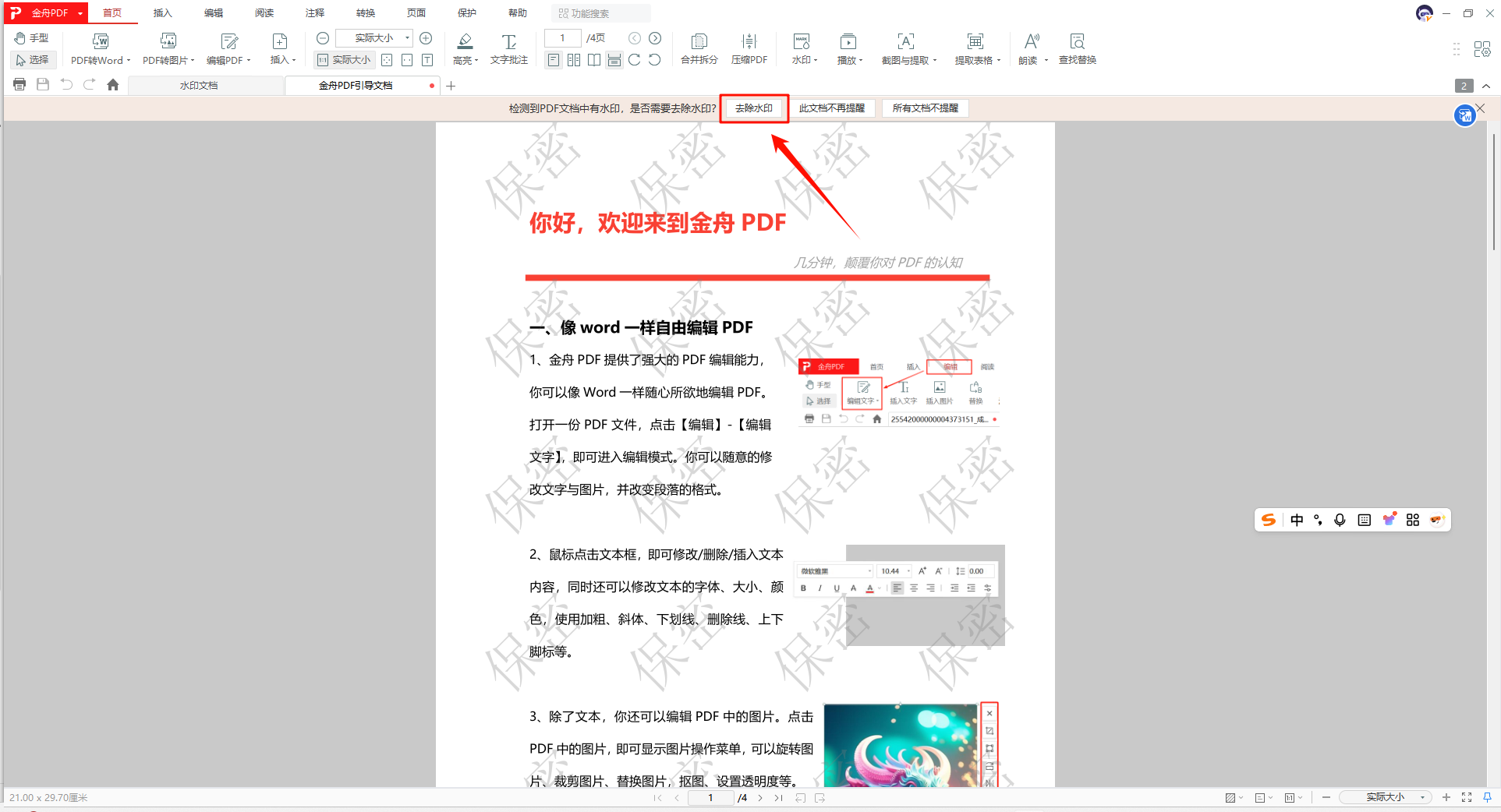The width and height of the screenshot is (1501, 812).
Task: Open the 保护 ribbon tab
Action: pos(467,13)
